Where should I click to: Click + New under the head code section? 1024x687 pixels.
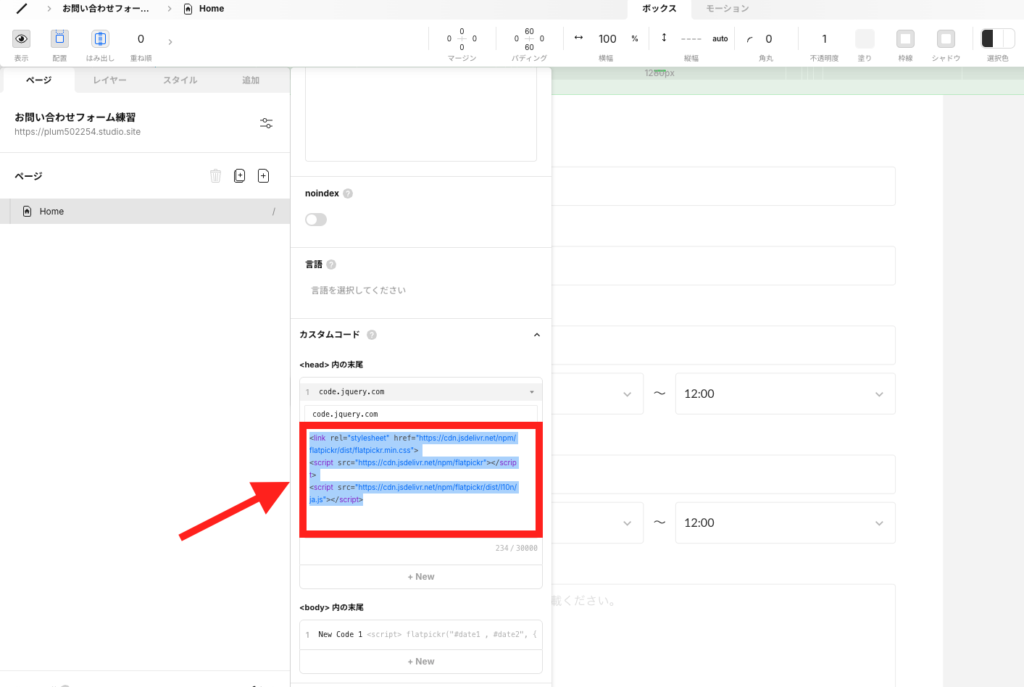tap(421, 577)
